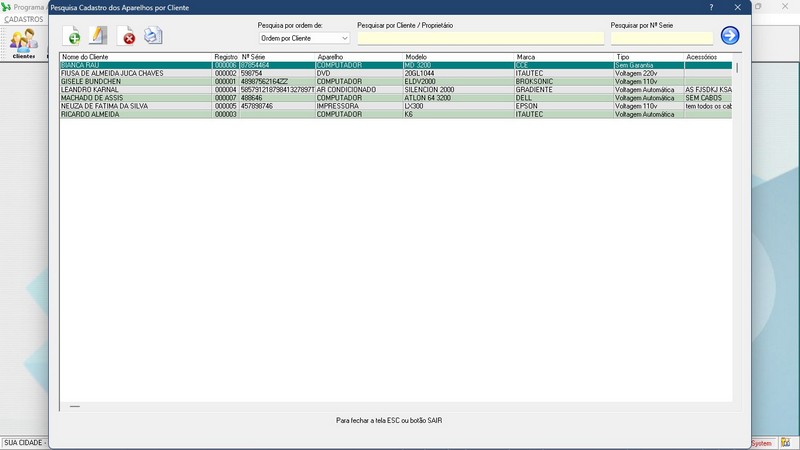Close the Pesquisa Cadastro dialog window
Viewport: 800px width, 450px height.
point(738,7)
